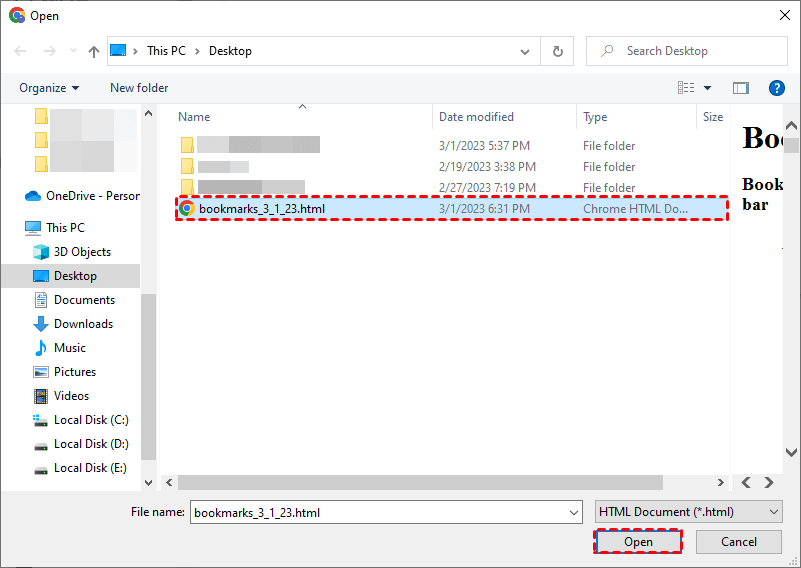Click preview pane scroll up arrow
Viewport: 801px width, 568px height.
tap(791, 125)
